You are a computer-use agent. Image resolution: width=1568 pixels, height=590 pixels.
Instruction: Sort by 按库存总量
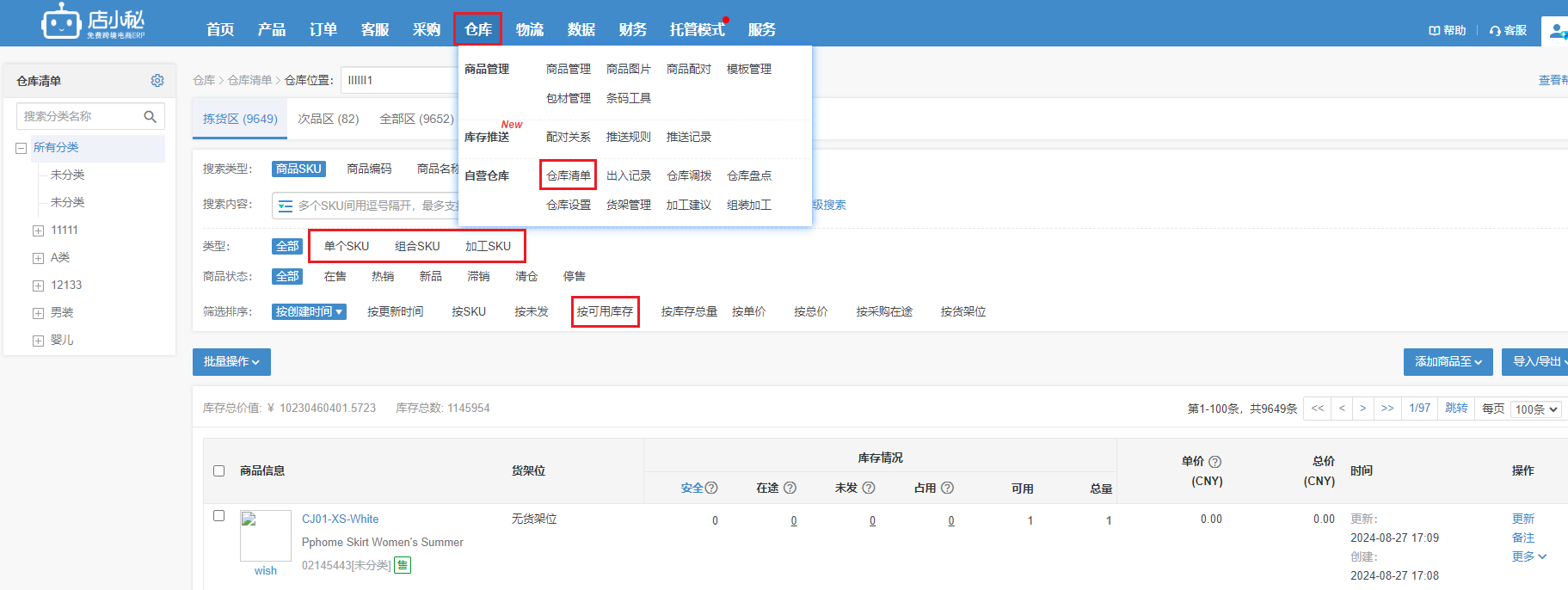(x=689, y=311)
